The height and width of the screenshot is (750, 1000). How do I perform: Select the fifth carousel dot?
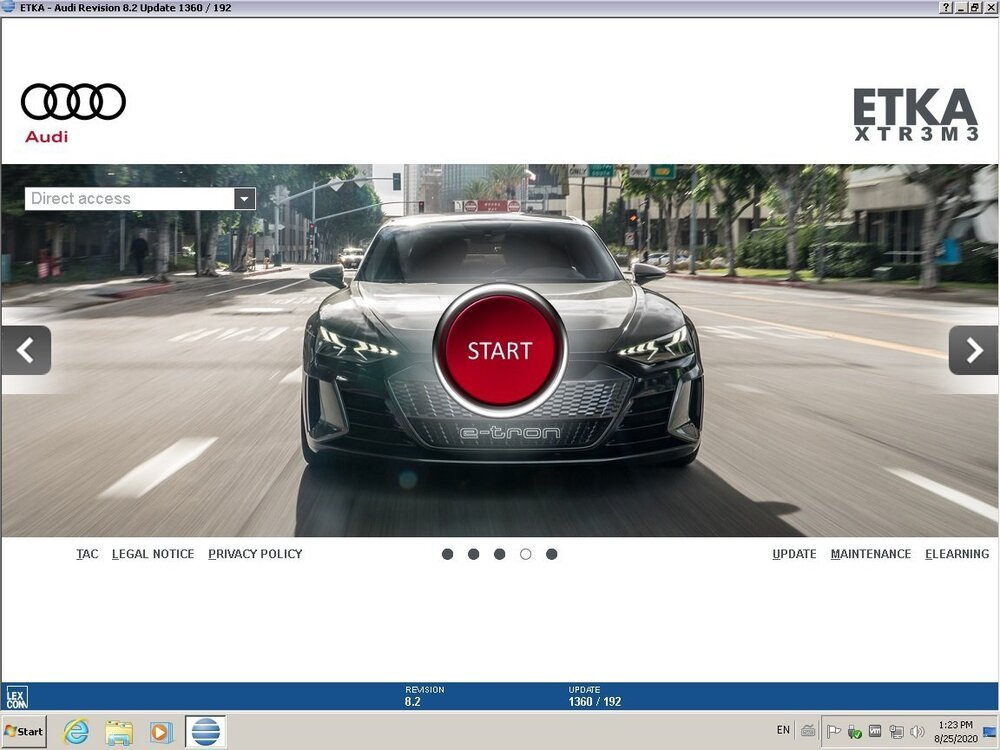point(551,554)
